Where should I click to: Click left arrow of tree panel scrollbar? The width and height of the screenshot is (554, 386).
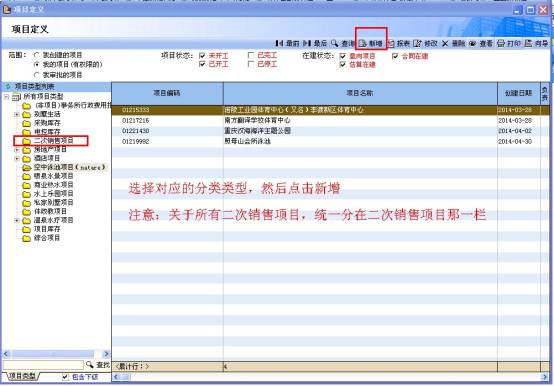6,354
